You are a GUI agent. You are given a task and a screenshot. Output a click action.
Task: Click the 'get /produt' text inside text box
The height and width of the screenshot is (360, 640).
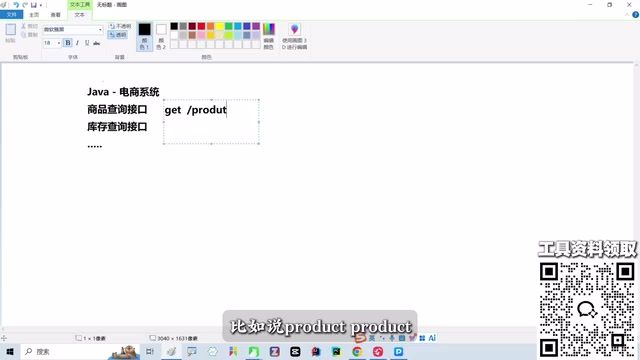196,110
